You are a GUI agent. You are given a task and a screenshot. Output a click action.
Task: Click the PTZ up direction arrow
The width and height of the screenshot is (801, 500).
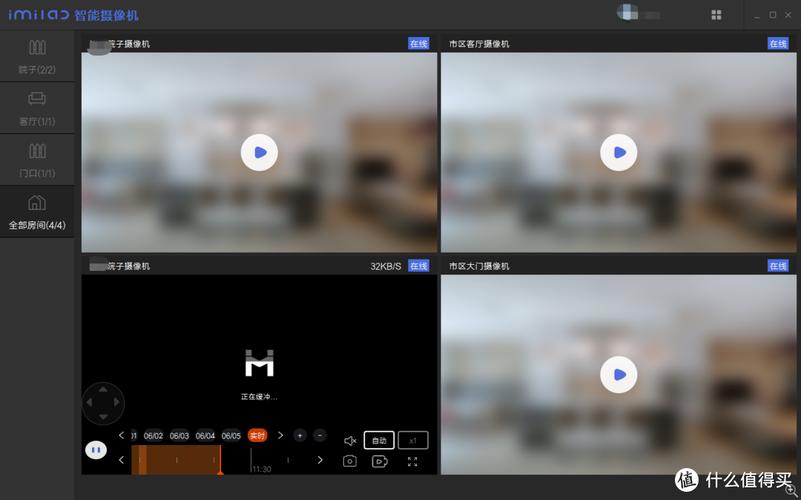(103, 389)
